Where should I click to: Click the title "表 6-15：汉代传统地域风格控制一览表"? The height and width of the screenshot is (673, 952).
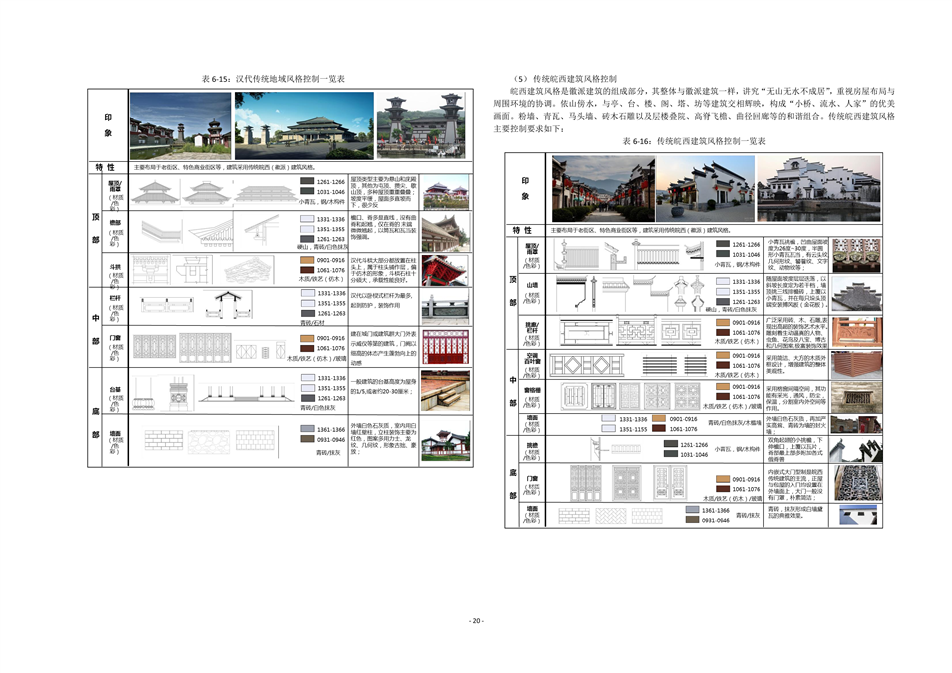pos(273,79)
